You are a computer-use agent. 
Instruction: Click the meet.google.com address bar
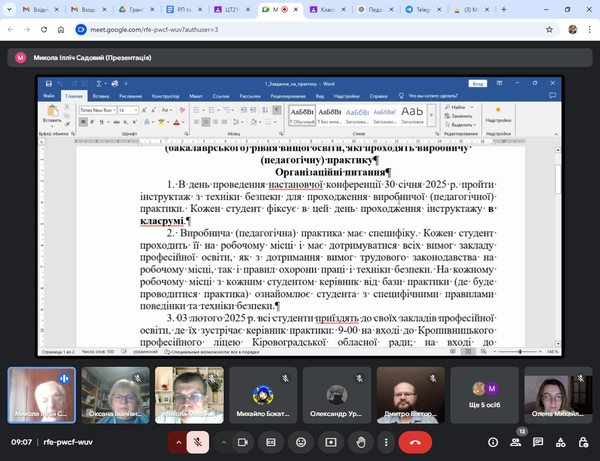pyautogui.click(x=250, y=29)
